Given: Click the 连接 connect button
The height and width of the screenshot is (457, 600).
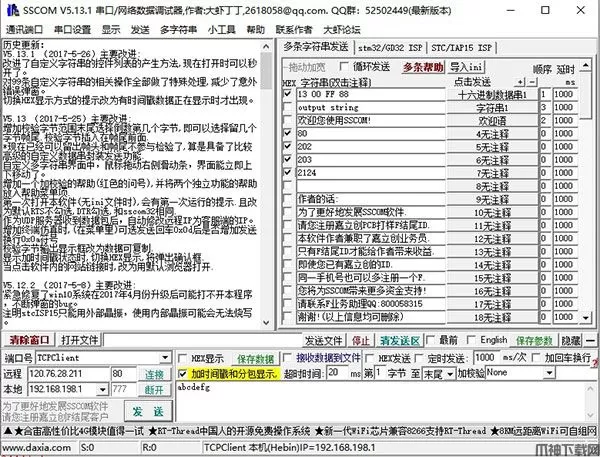Looking at the screenshot, I should [153, 373].
